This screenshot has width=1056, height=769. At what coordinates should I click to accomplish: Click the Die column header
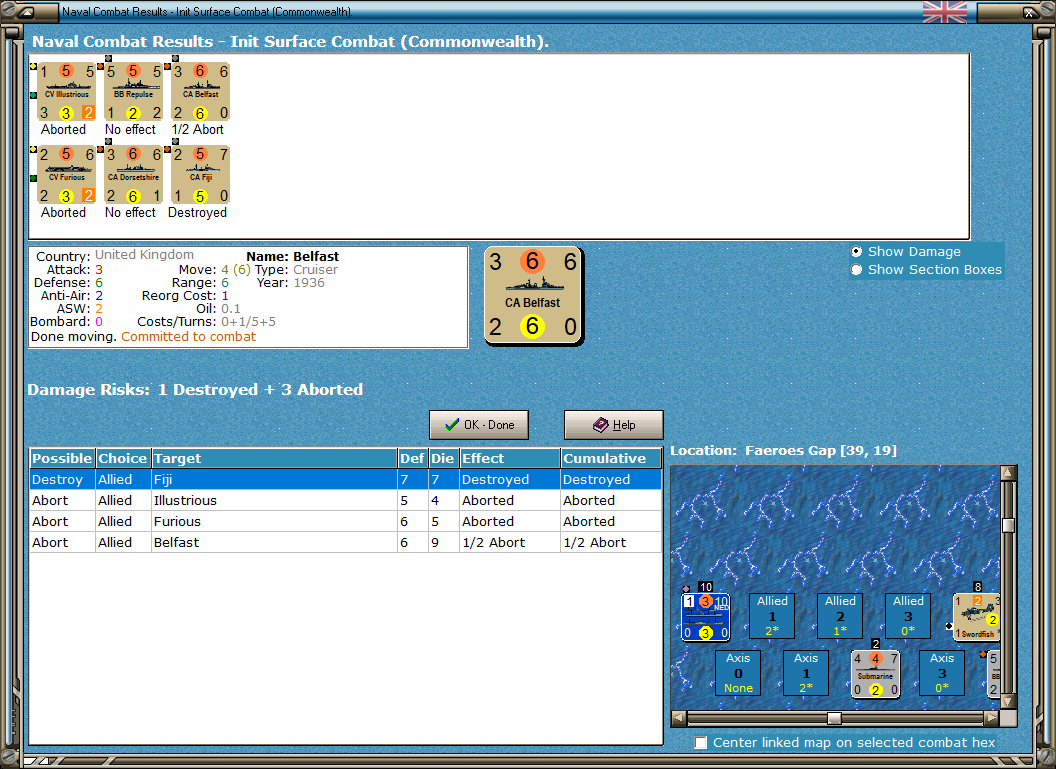pos(442,459)
